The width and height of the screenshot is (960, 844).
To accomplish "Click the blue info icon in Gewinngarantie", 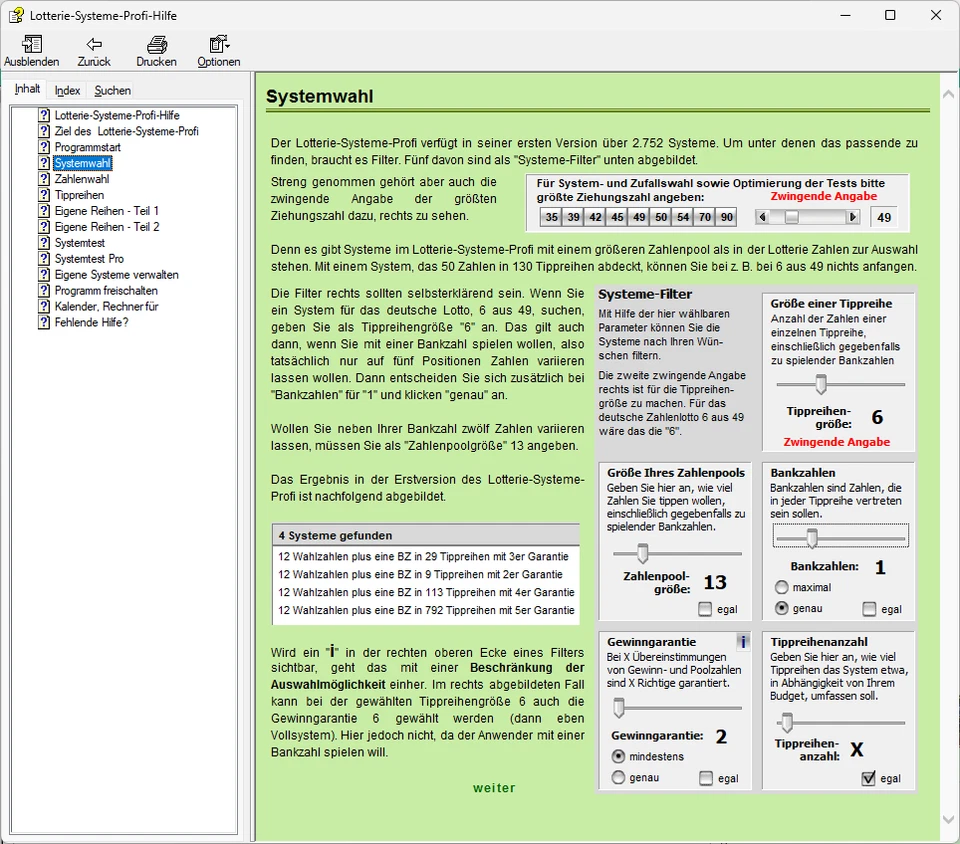I will click(x=742, y=642).
